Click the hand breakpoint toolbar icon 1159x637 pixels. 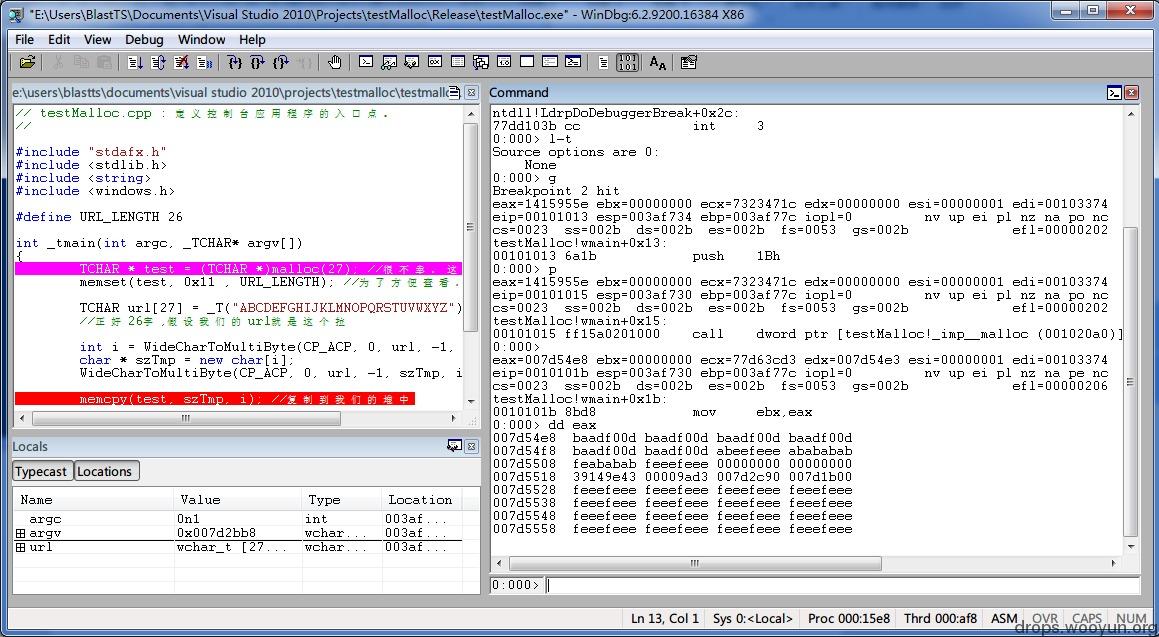point(334,62)
